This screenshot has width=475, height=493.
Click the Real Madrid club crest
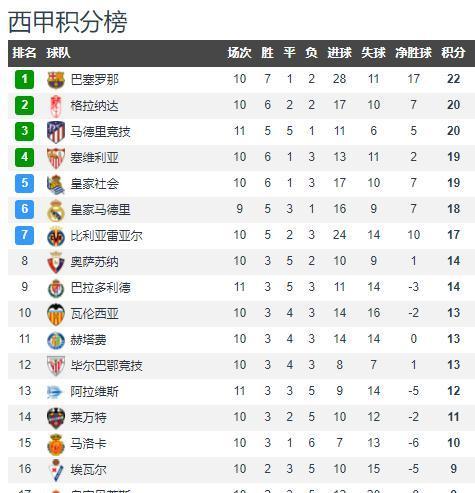(56, 210)
